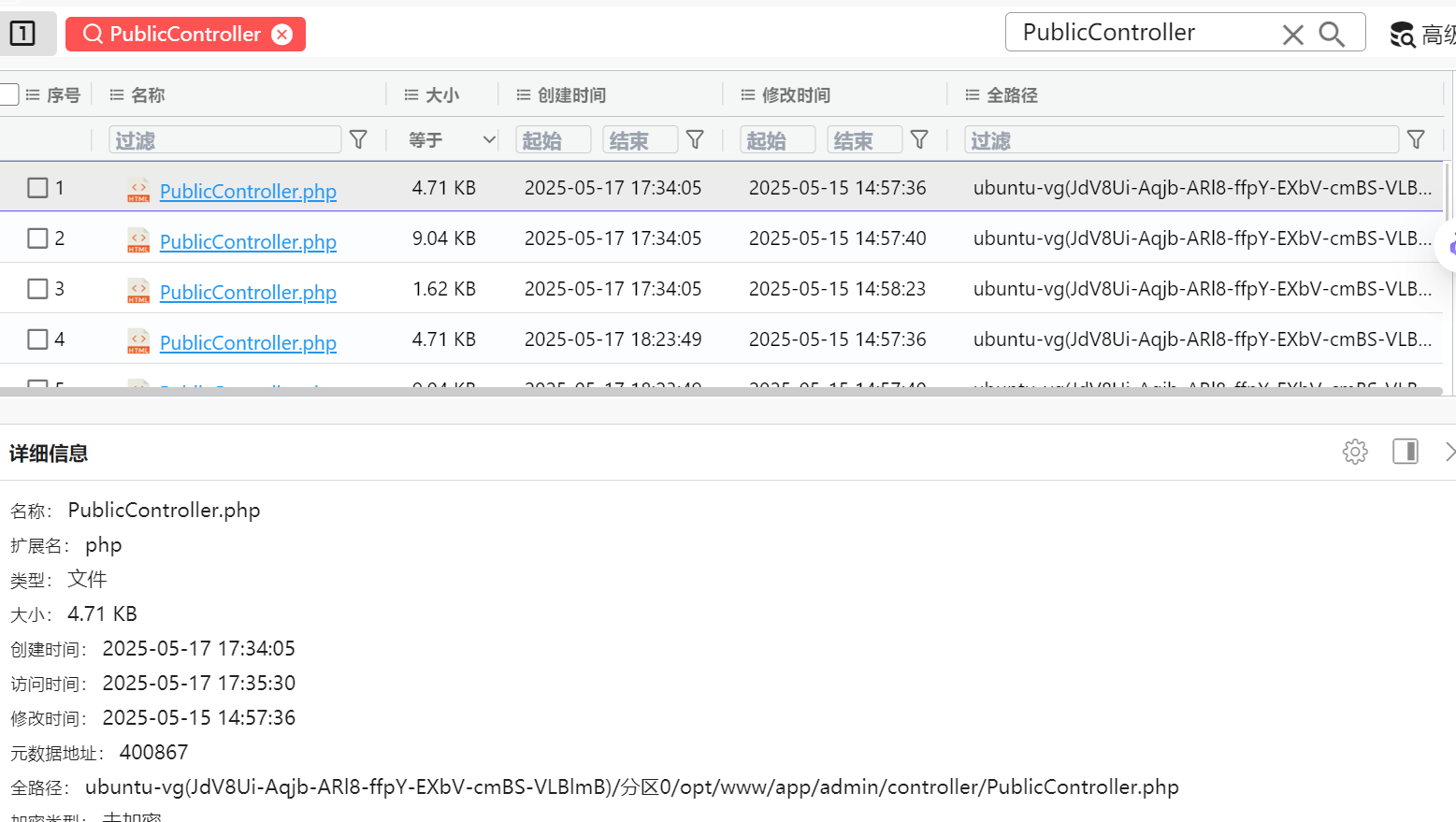This screenshot has width=1456, height=822.
Task: Click the file type icon in row 2
Action: (138, 240)
